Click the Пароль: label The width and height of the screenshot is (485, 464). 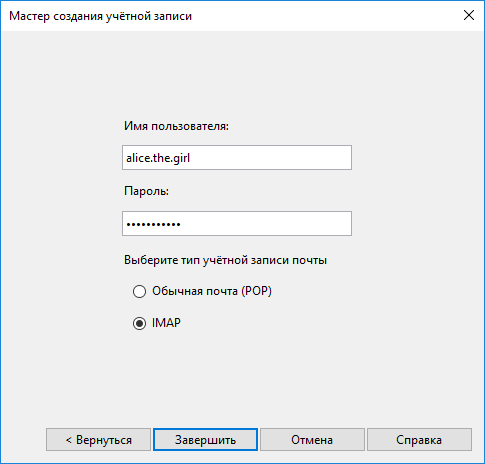146,191
